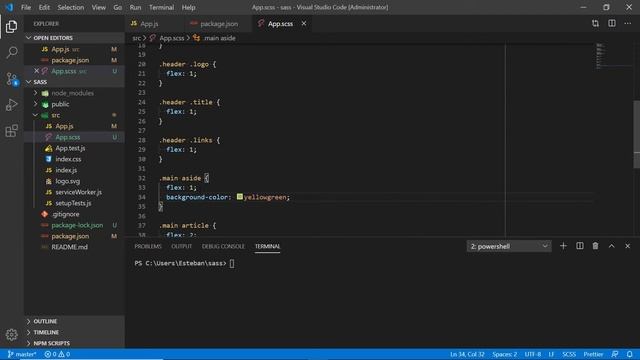Click the master branch indicator
This screenshot has height=360, width=640.
pos(22,354)
